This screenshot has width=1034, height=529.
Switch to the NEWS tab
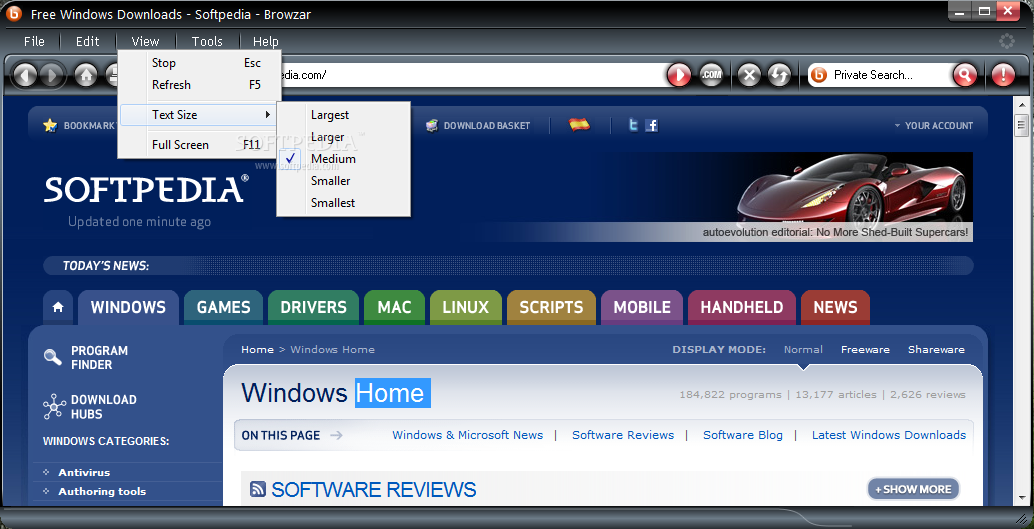click(x=836, y=307)
